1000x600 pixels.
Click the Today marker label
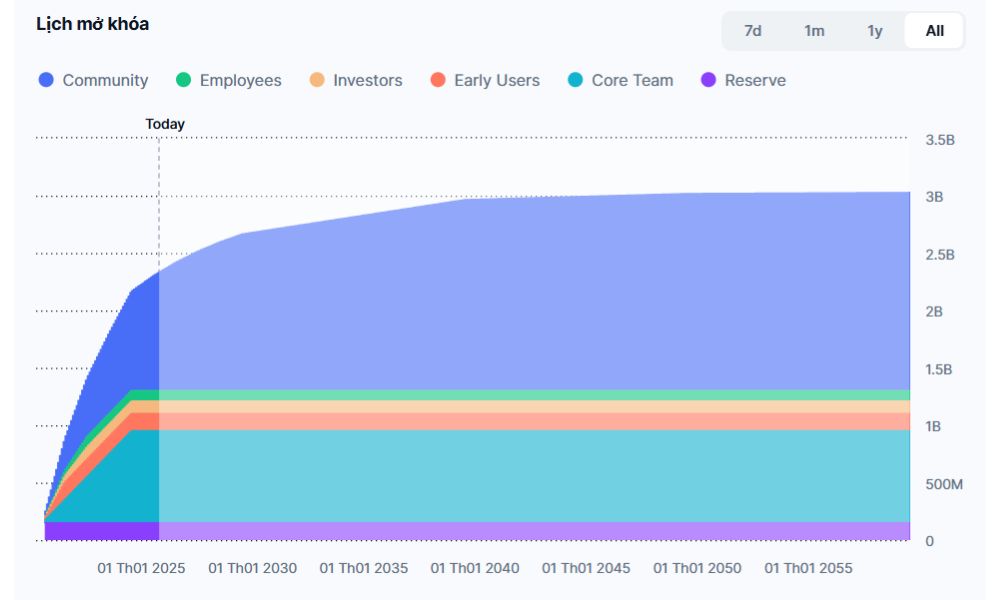point(165,124)
